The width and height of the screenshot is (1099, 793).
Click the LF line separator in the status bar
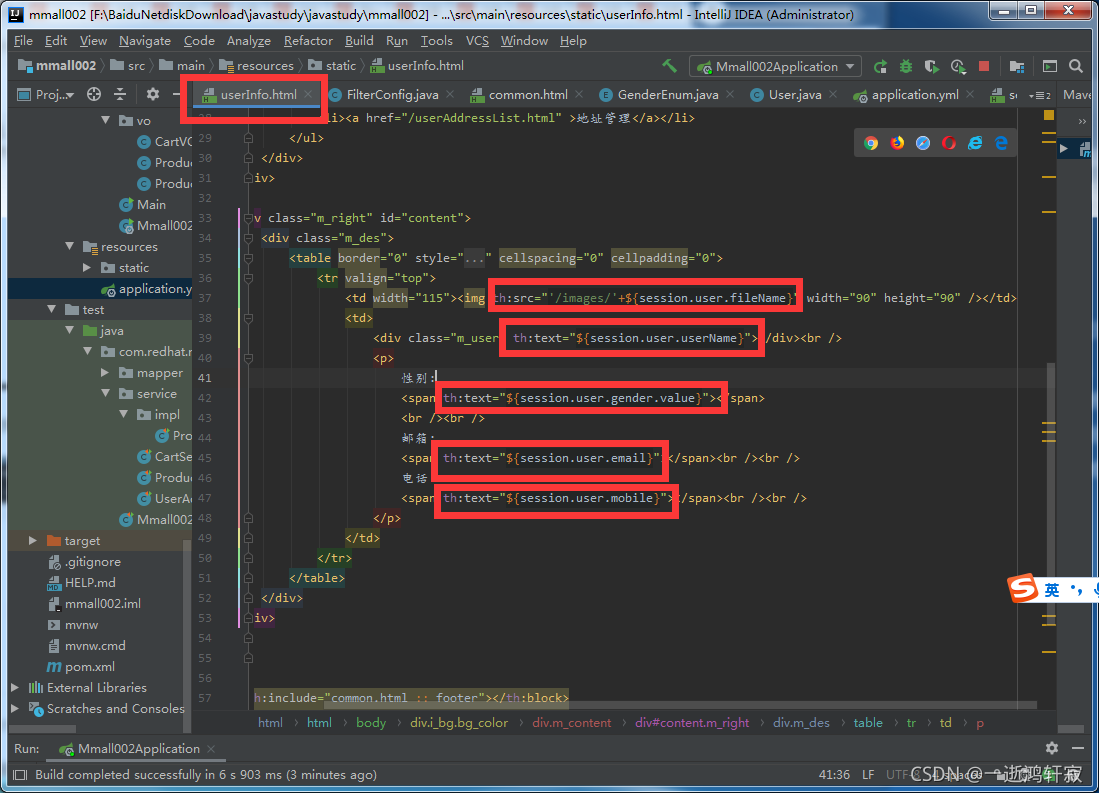868,775
